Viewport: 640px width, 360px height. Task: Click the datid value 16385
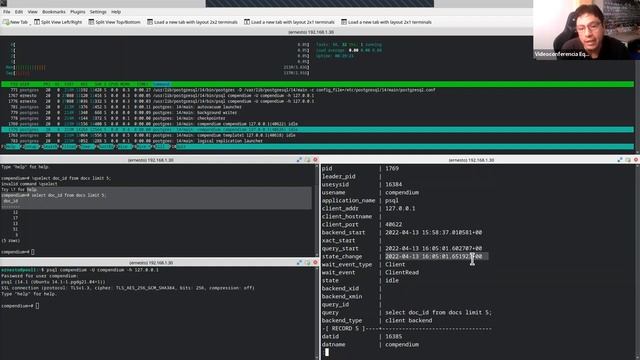click(393, 336)
